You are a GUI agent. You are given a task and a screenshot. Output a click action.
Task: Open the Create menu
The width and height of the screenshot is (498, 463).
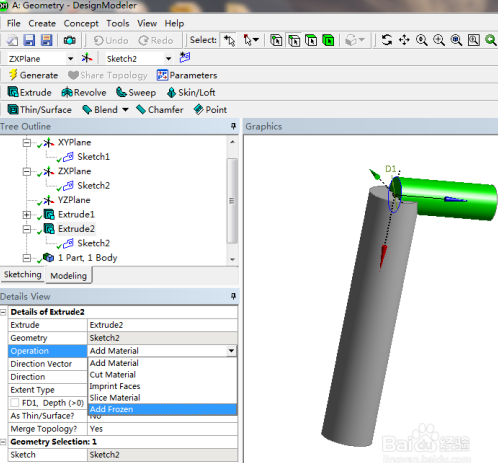(42, 23)
